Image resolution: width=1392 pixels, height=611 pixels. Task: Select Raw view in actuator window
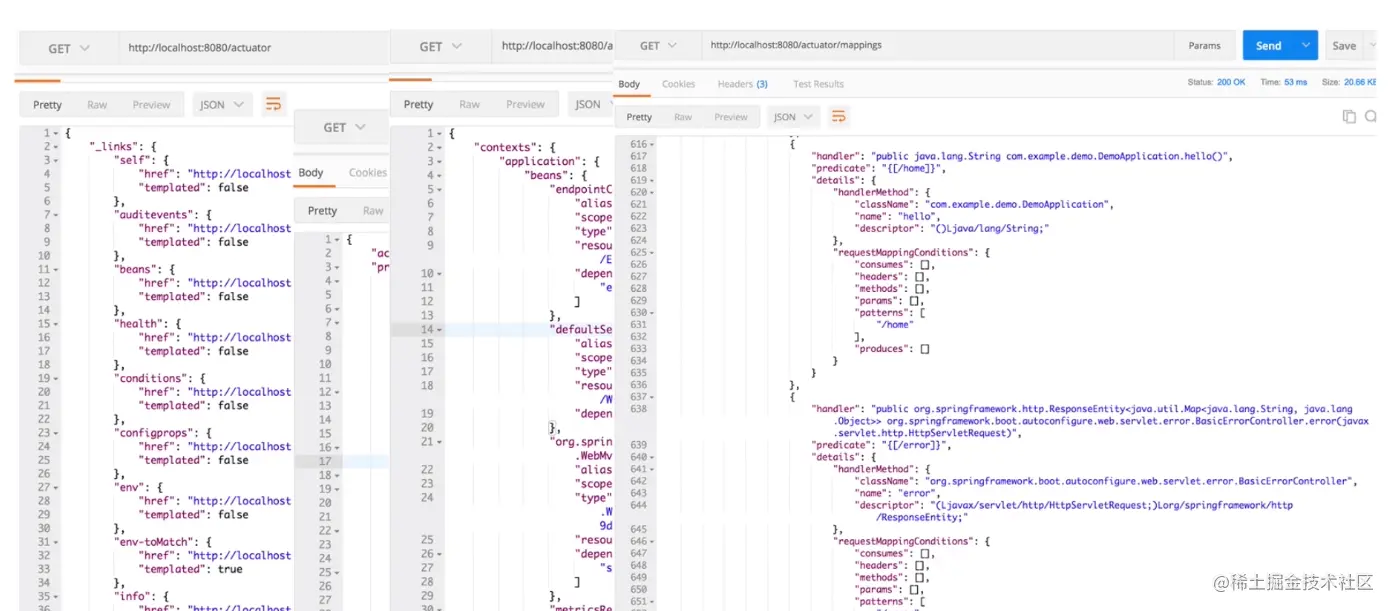click(x=97, y=104)
